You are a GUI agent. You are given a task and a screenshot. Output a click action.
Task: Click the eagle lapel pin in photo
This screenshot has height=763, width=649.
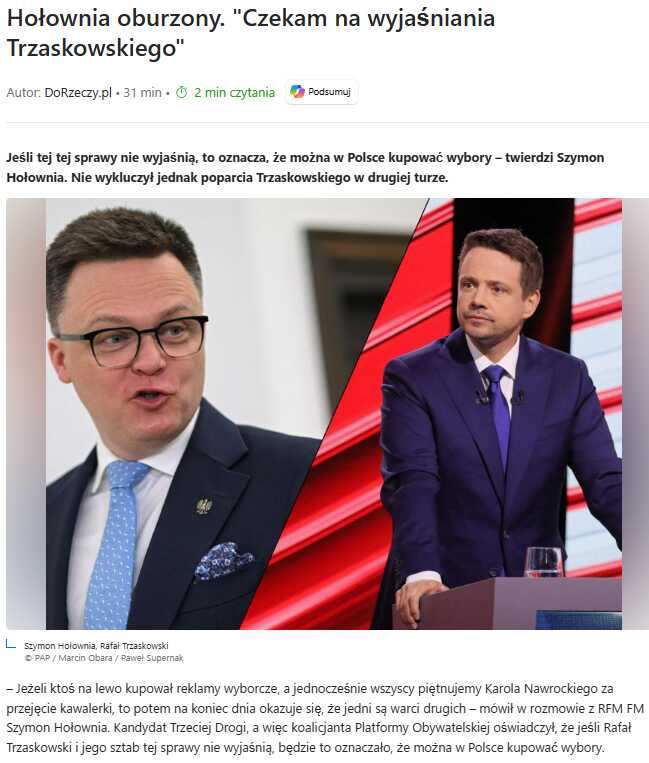(204, 506)
